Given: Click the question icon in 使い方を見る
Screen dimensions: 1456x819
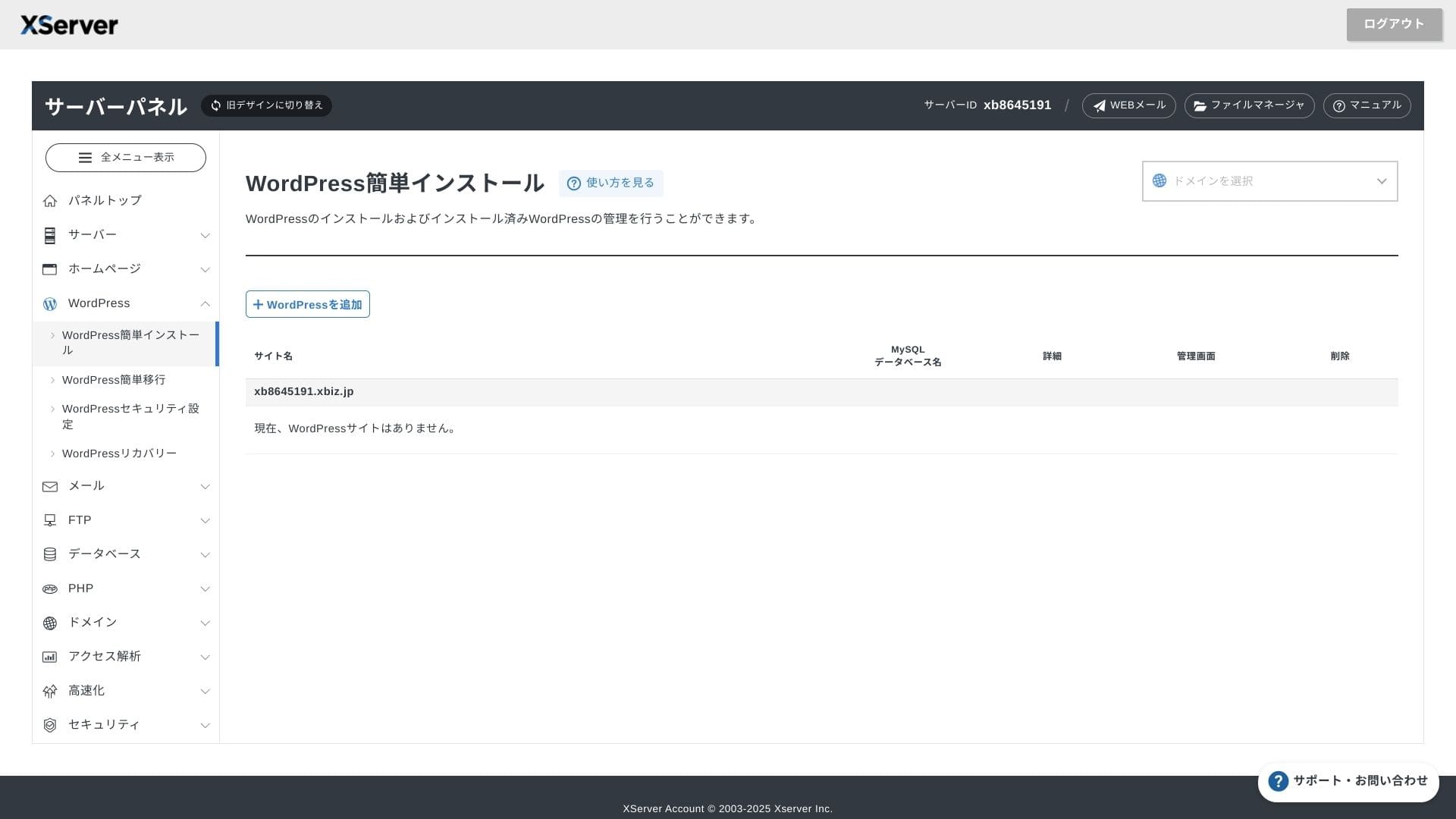Looking at the screenshot, I should [574, 184].
